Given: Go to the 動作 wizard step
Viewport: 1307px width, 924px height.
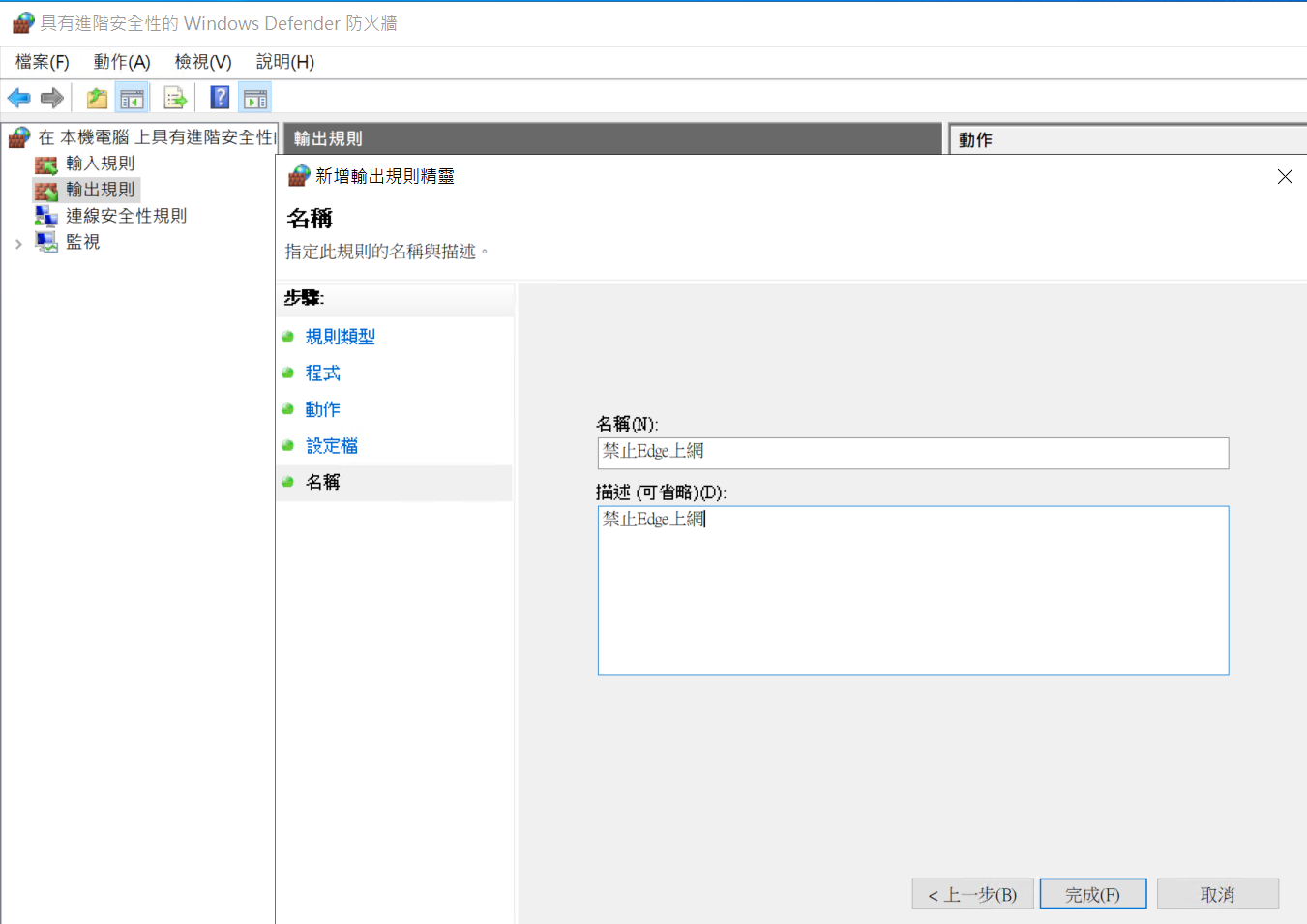Looking at the screenshot, I should click(322, 409).
